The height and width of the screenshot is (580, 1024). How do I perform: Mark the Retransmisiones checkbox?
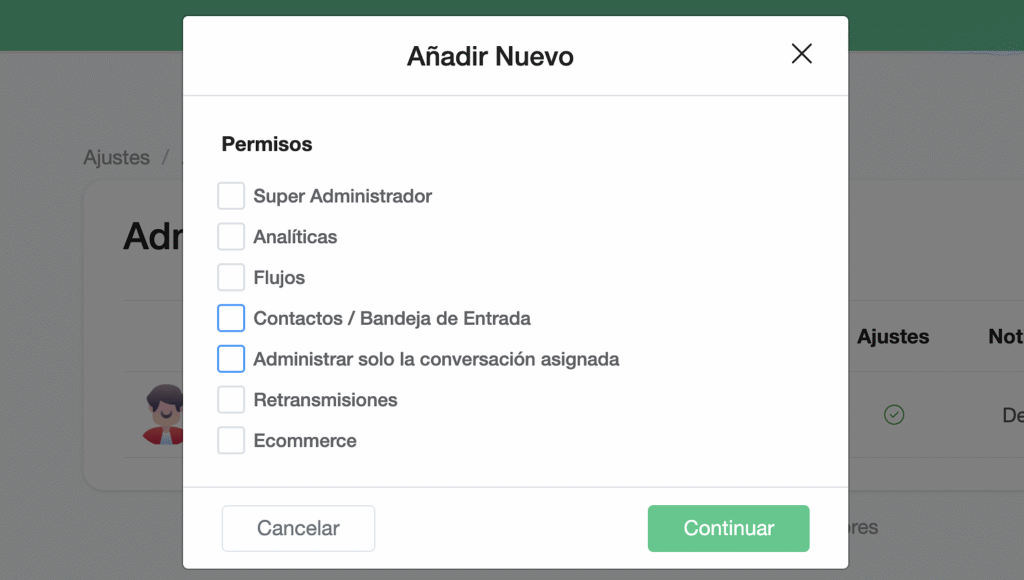231,400
